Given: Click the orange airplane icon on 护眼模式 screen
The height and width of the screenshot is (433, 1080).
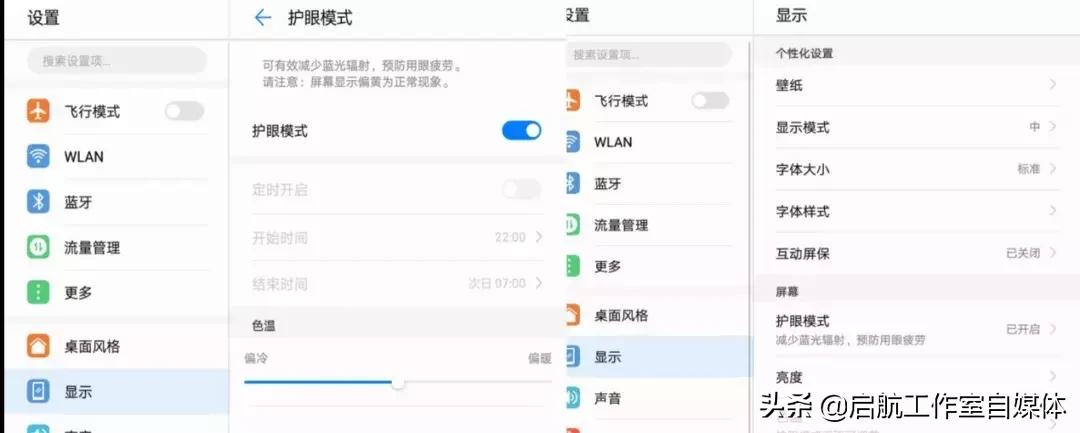Looking at the screenshot, I should (38, 111).
